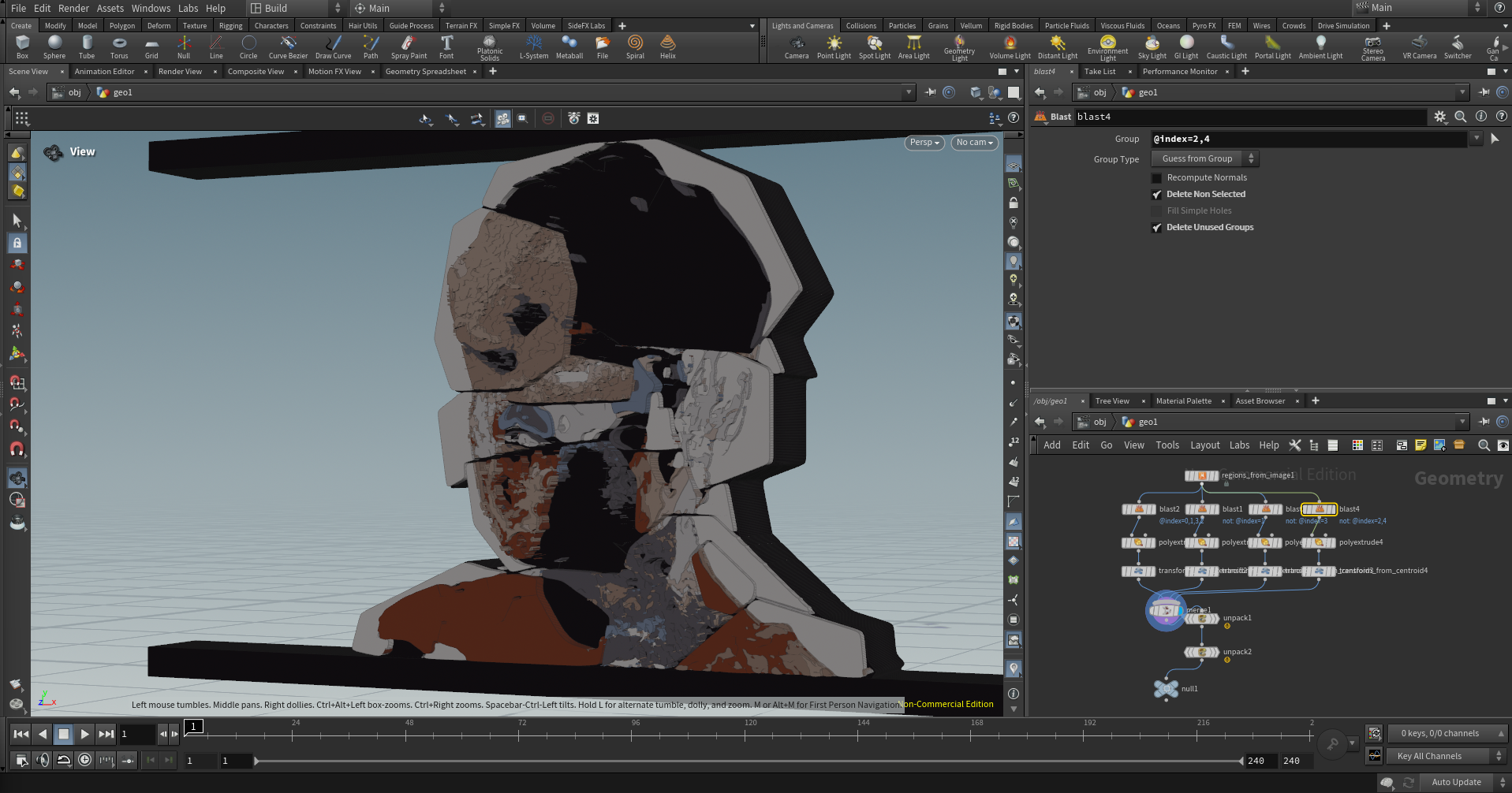Enable Recompute Normals checkbox
The width and height of the screenshot is (1512, 793).
click(1157, 178)
